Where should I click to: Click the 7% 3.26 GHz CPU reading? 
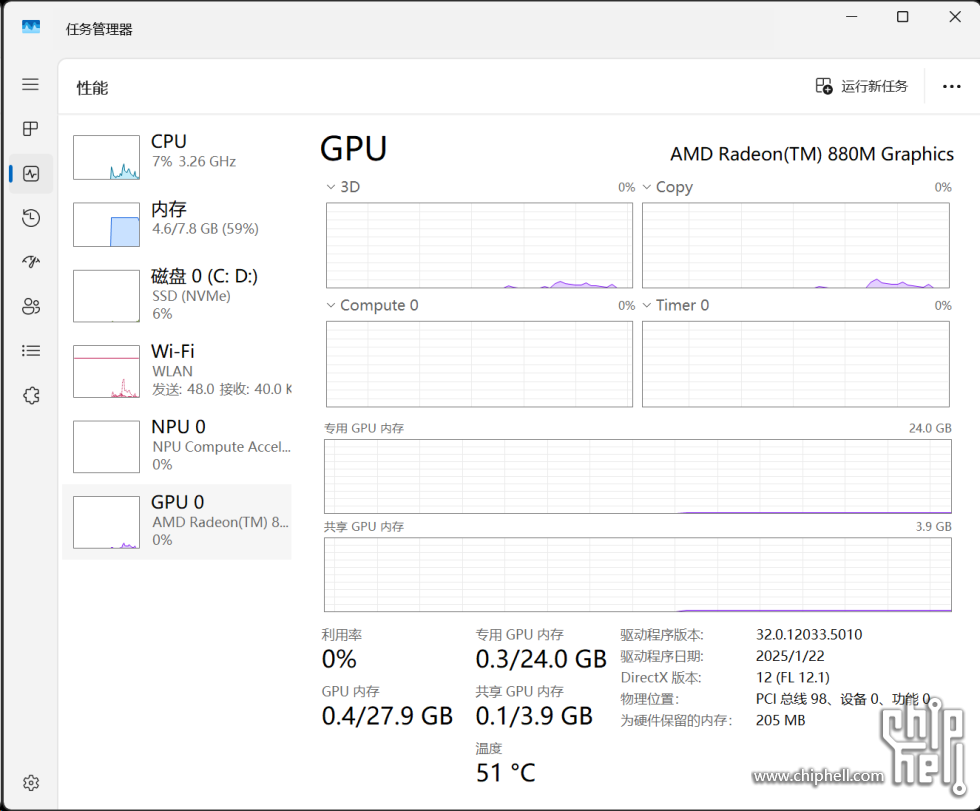pos(194,161)
